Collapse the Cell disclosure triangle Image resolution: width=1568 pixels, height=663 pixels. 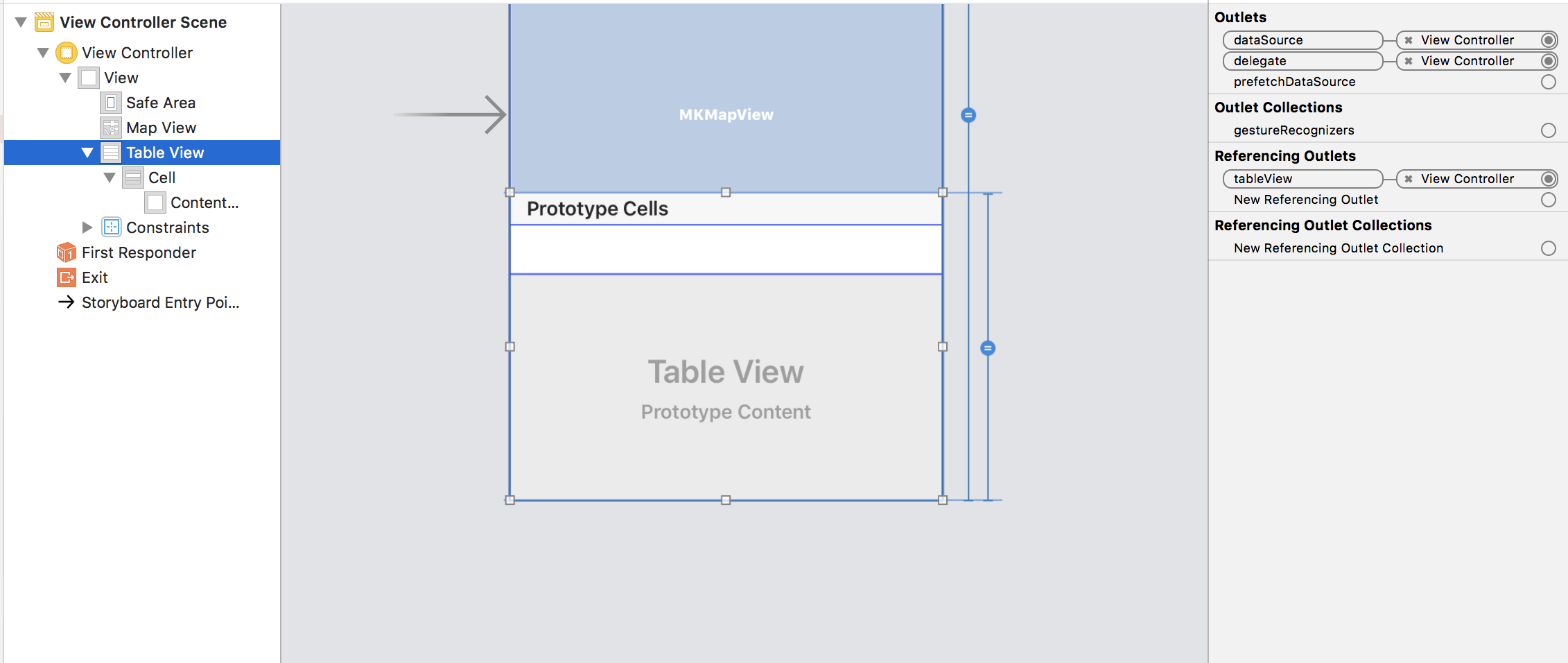pos(110,178)
